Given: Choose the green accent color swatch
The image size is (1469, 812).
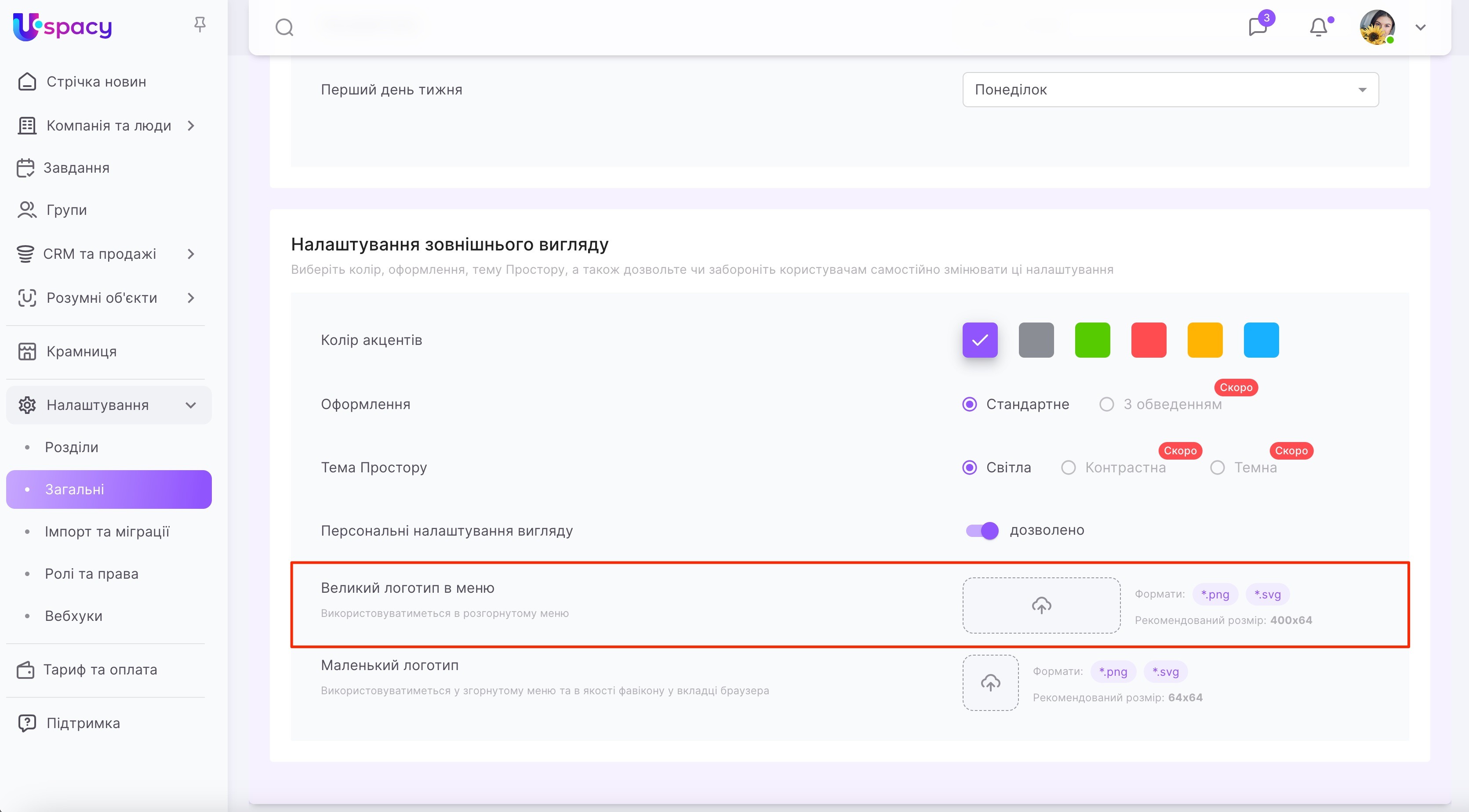Looking at the screenshot, I should coord(1092,340).
